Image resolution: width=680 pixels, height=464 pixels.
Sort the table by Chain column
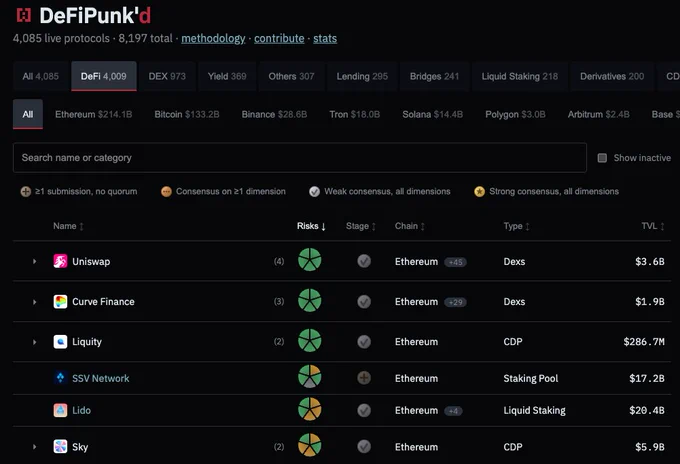tap(410, 226)
